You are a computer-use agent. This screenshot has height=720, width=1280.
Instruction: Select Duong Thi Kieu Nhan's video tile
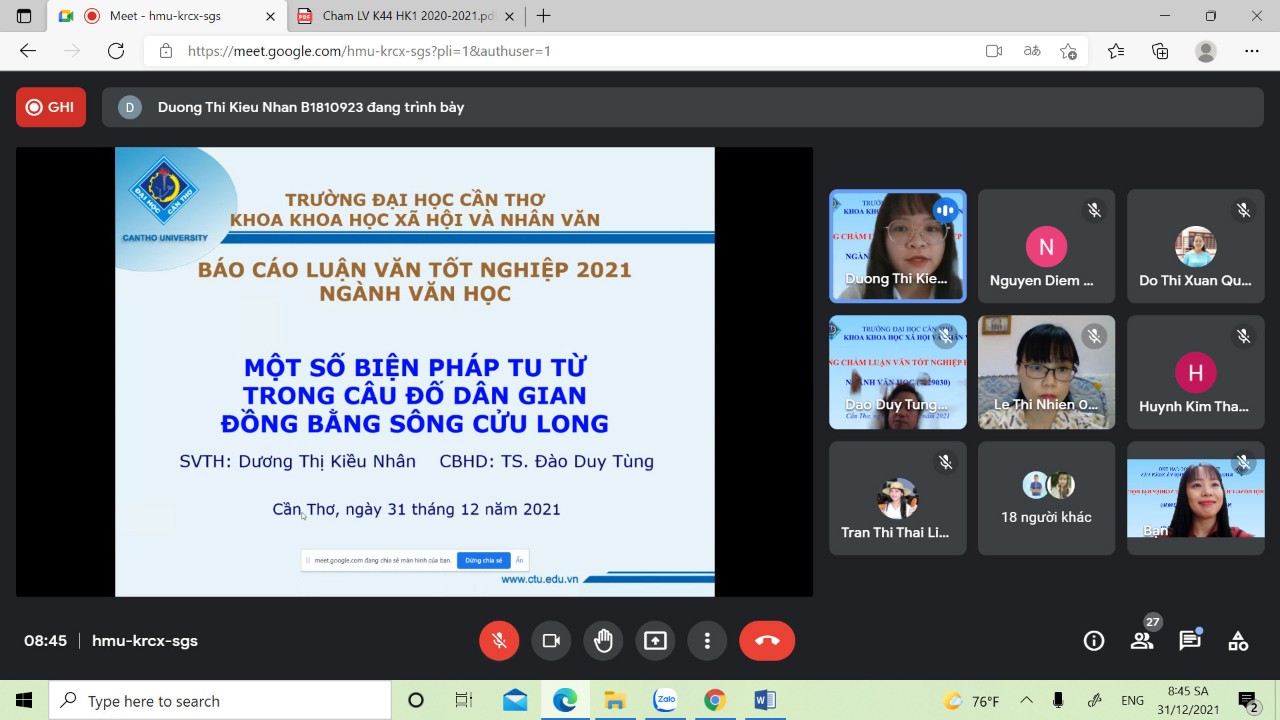click(897, 246)
